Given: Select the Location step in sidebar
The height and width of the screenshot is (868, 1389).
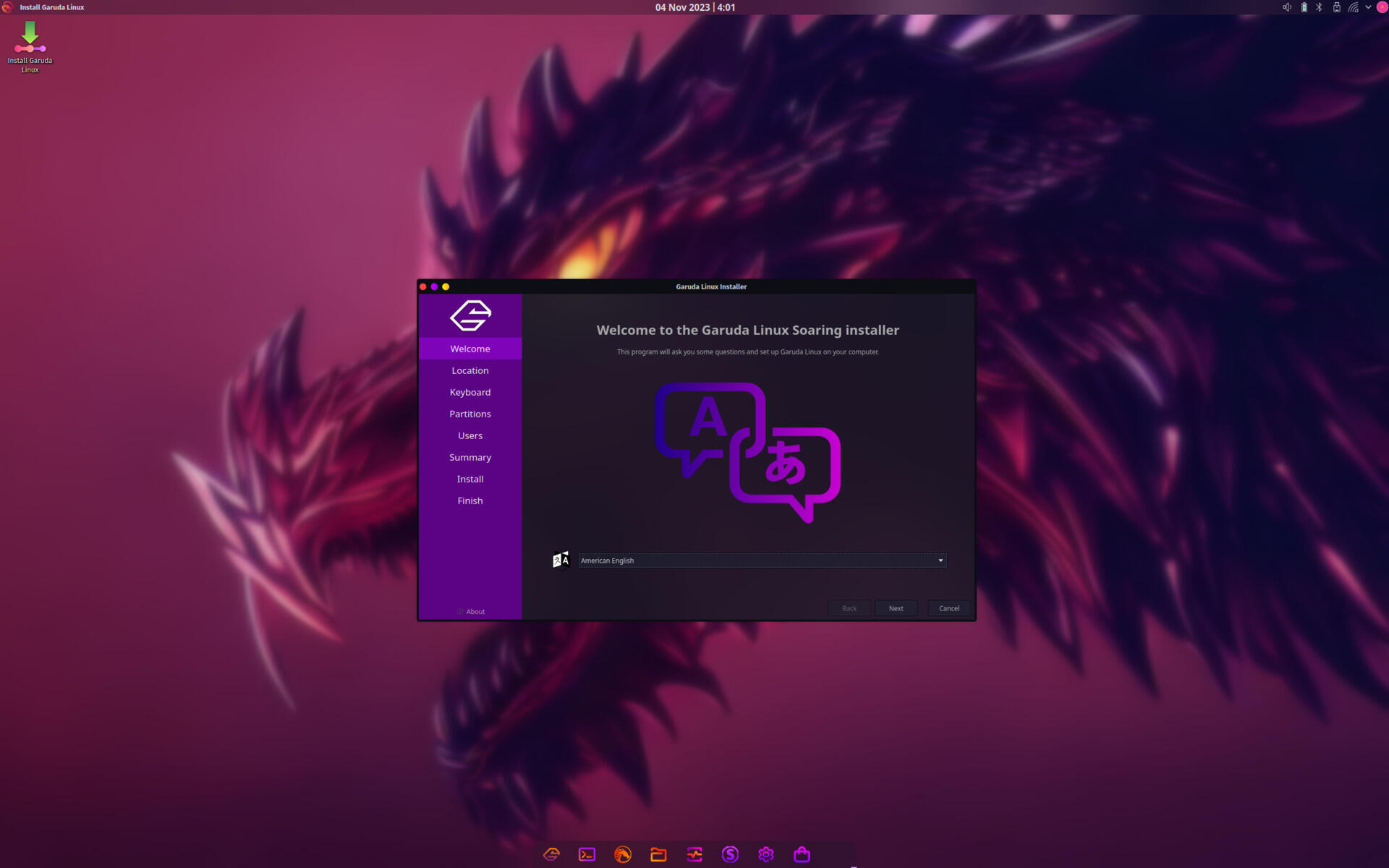Looking at the screenshot, I should click(470, 370).
